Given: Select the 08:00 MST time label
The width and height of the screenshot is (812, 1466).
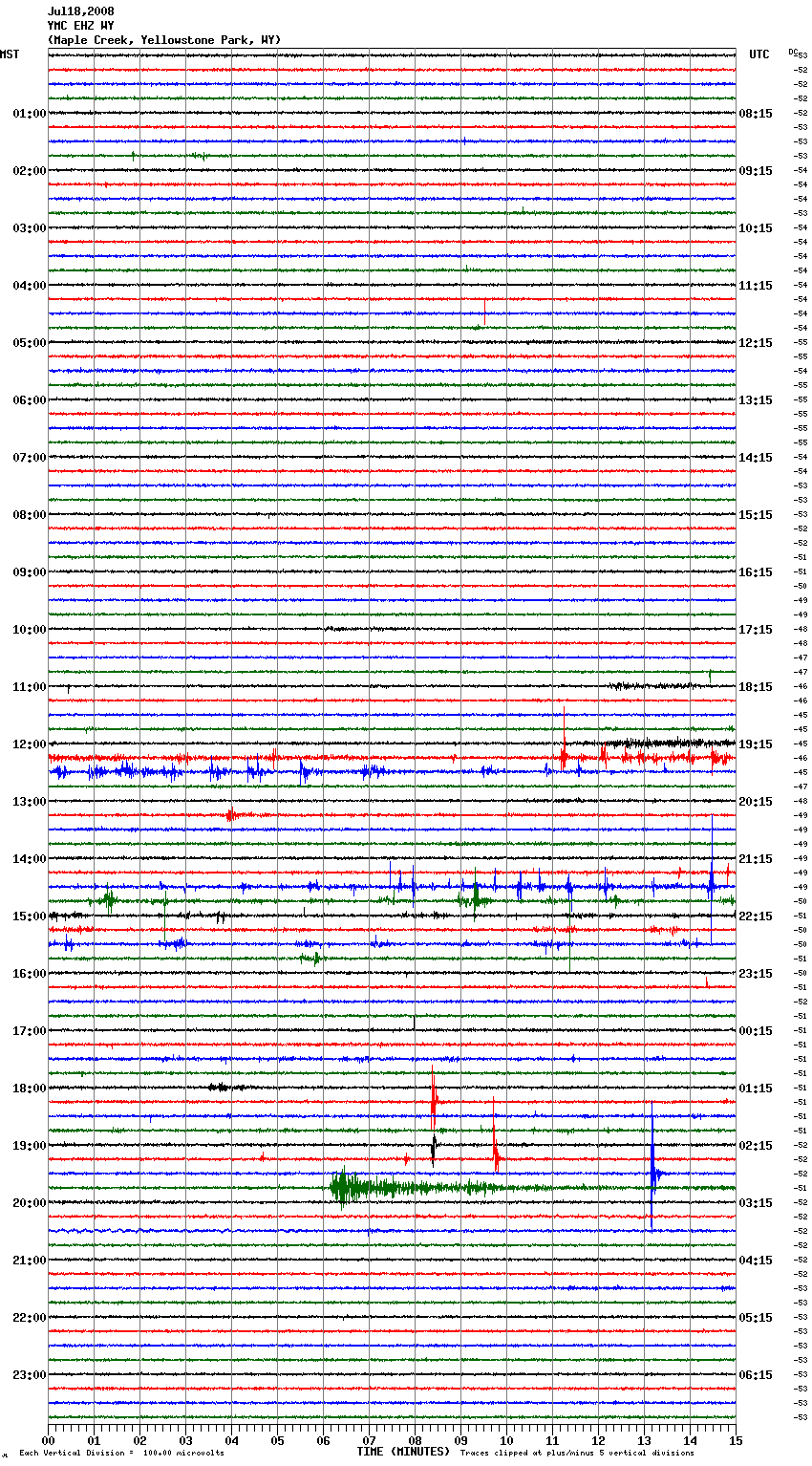Looking at the screenshot, I should 30,515.
